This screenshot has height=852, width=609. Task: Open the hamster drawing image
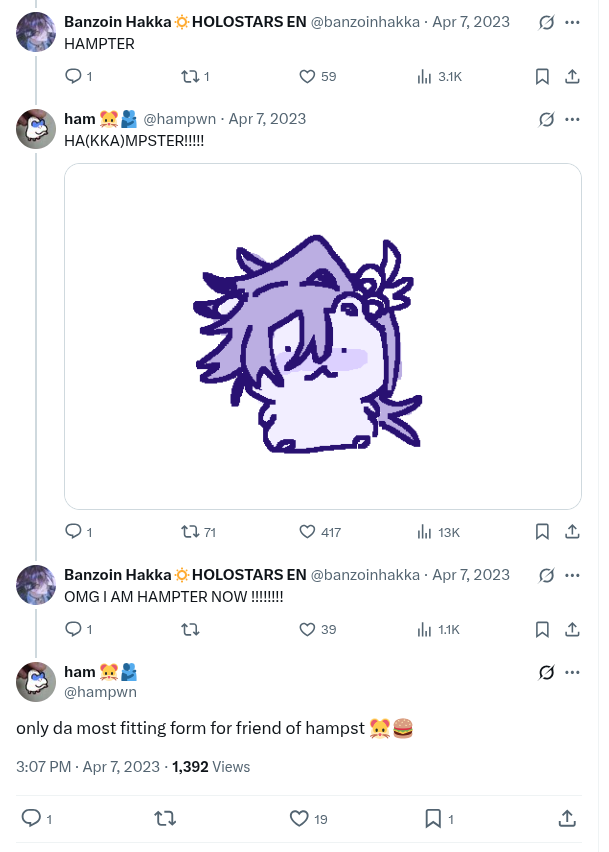tap(322, 336)
